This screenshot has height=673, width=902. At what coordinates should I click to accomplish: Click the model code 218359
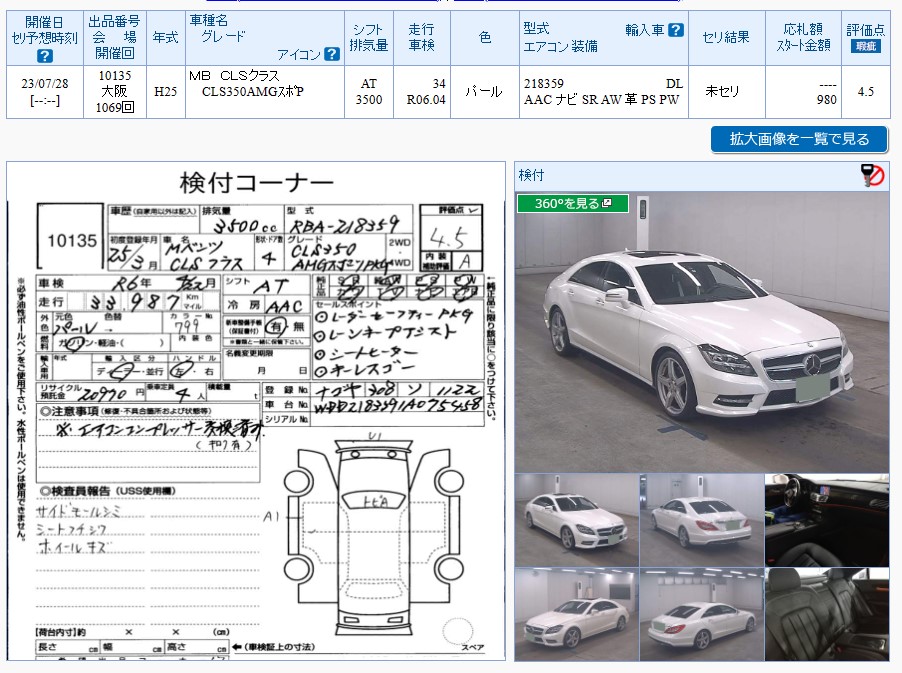pyautogui.click(x=544, y=84)
